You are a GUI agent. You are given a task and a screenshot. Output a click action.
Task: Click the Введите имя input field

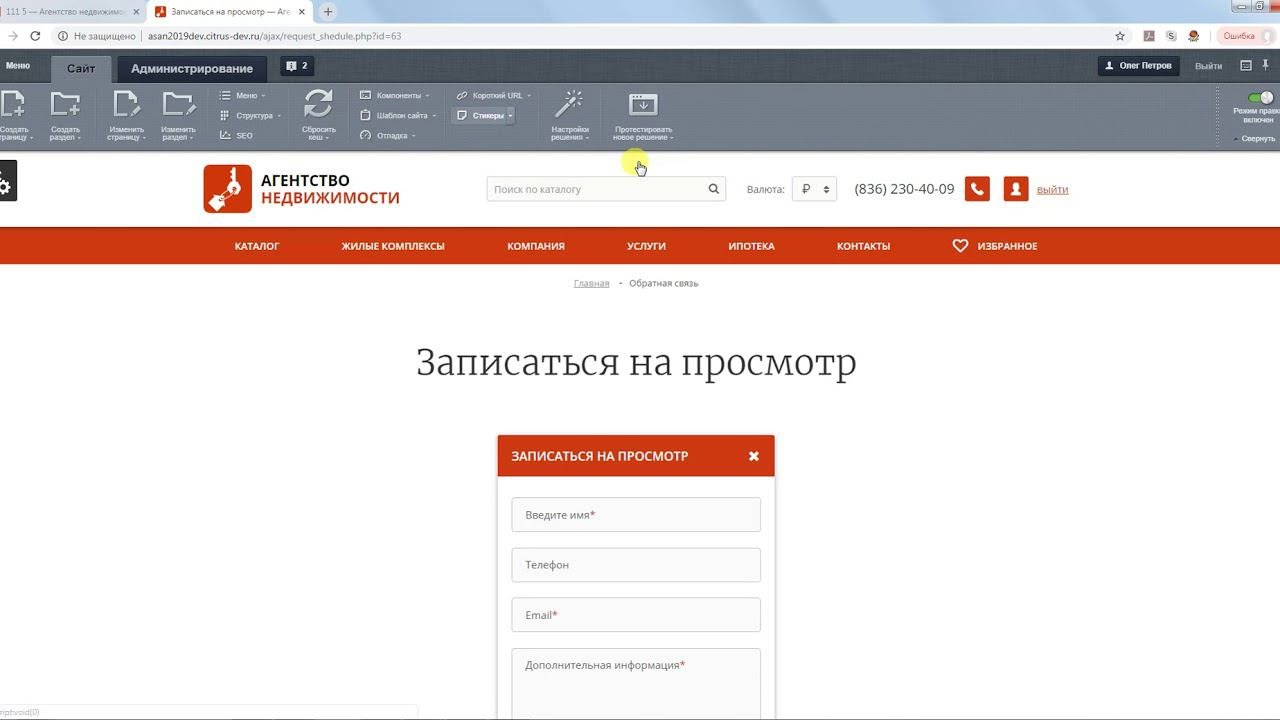pyautogui.click(x=636, y=515)
